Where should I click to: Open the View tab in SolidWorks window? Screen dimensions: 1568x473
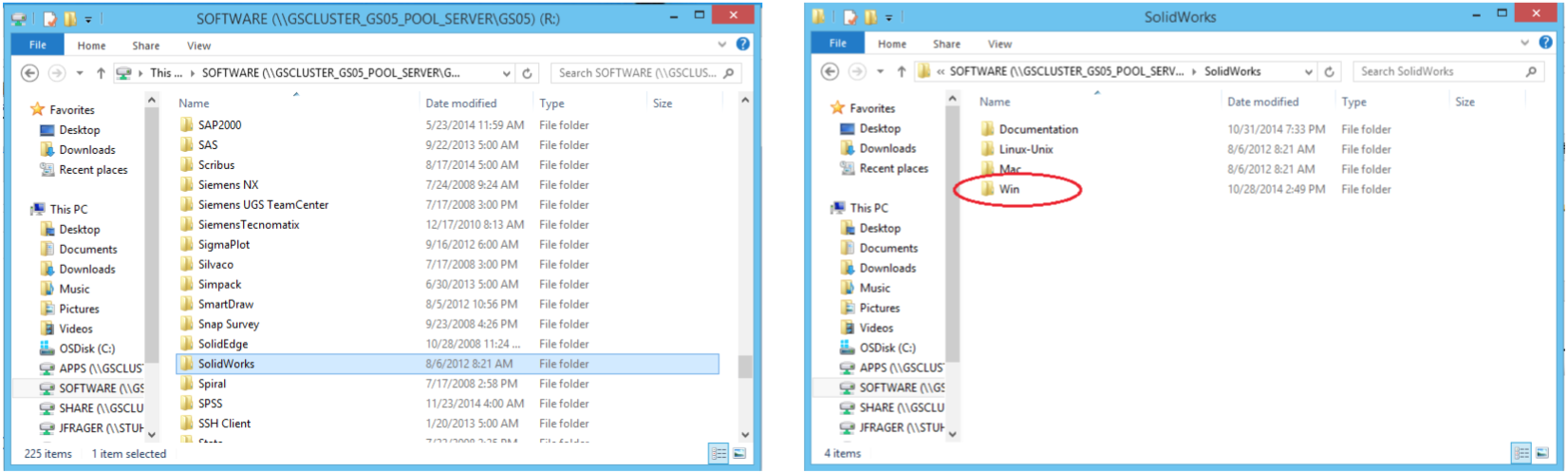tap(999, 44)
